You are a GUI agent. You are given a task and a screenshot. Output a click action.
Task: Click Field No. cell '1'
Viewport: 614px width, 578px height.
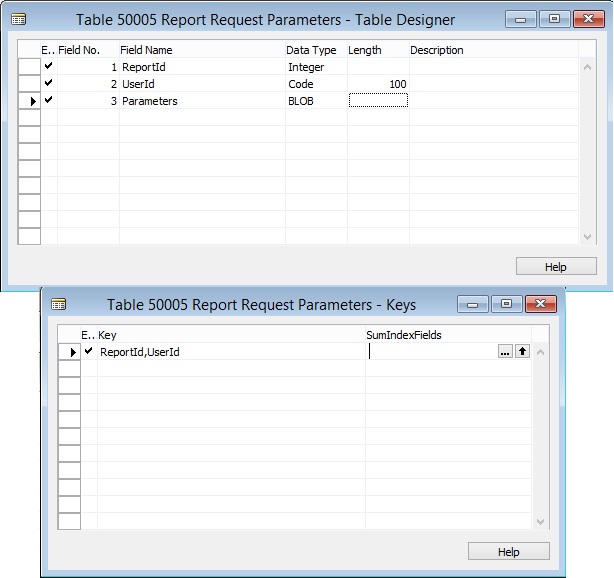click(x=88, y=67)
